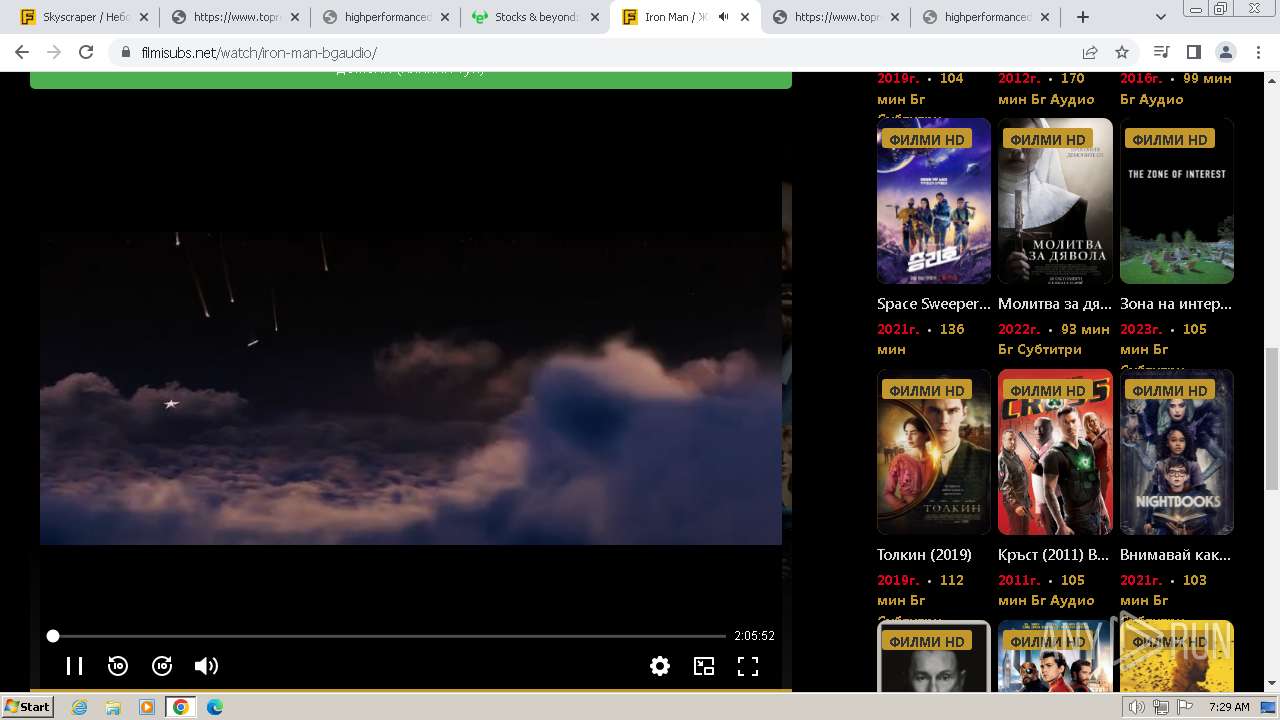Screen dimensions: 1280x720
Task: Select the Chrome taskbar button
Action: pyautogui.click(x=181, y=707)
